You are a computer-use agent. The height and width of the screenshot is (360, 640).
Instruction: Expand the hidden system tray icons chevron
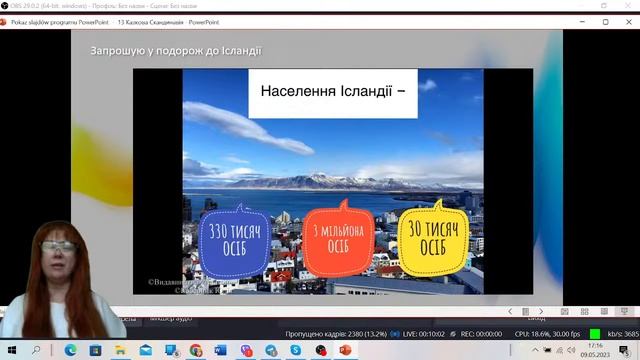(x=535, y=350)
